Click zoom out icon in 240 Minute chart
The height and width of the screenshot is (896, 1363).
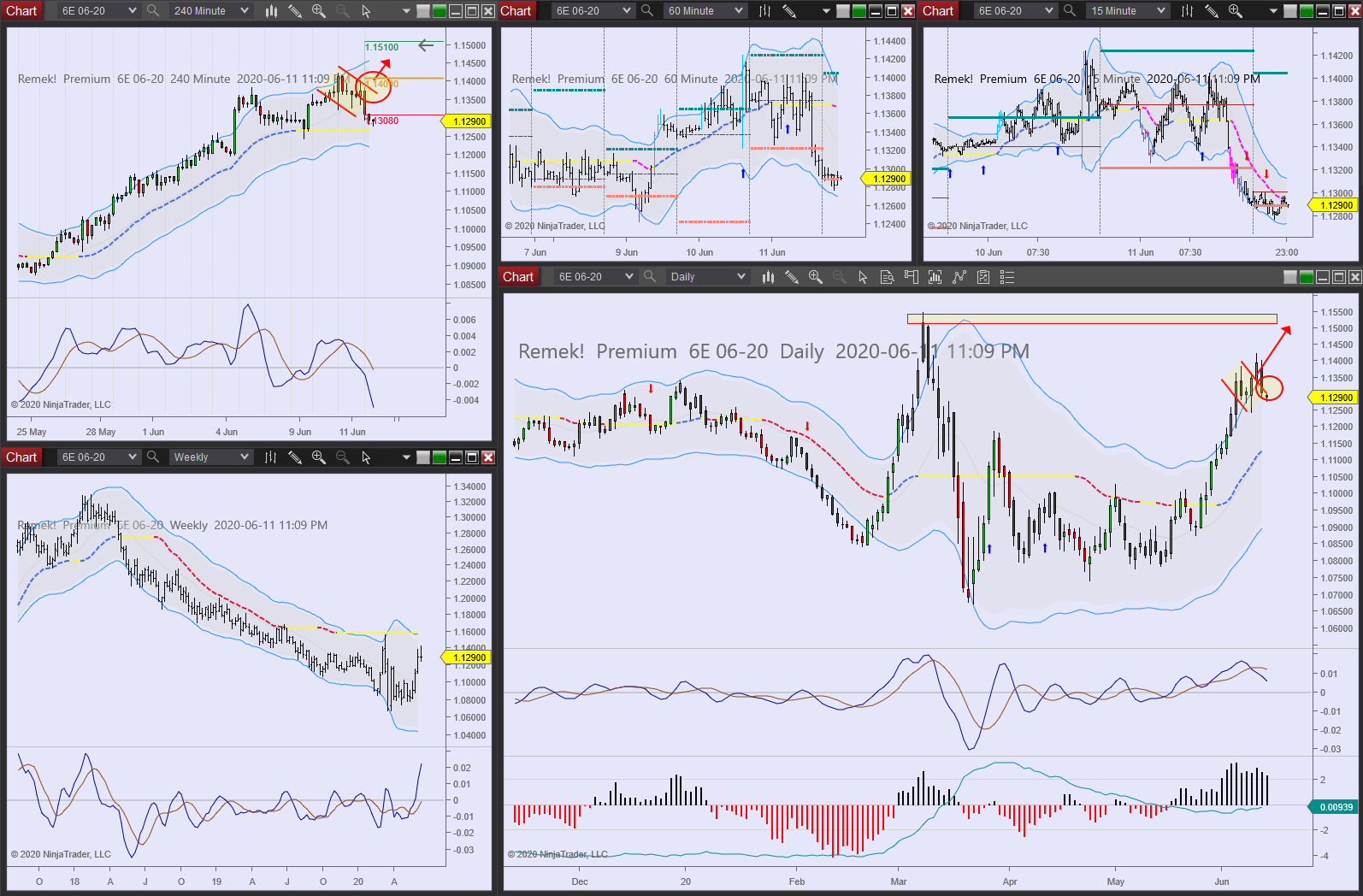[x=343, y=10]
